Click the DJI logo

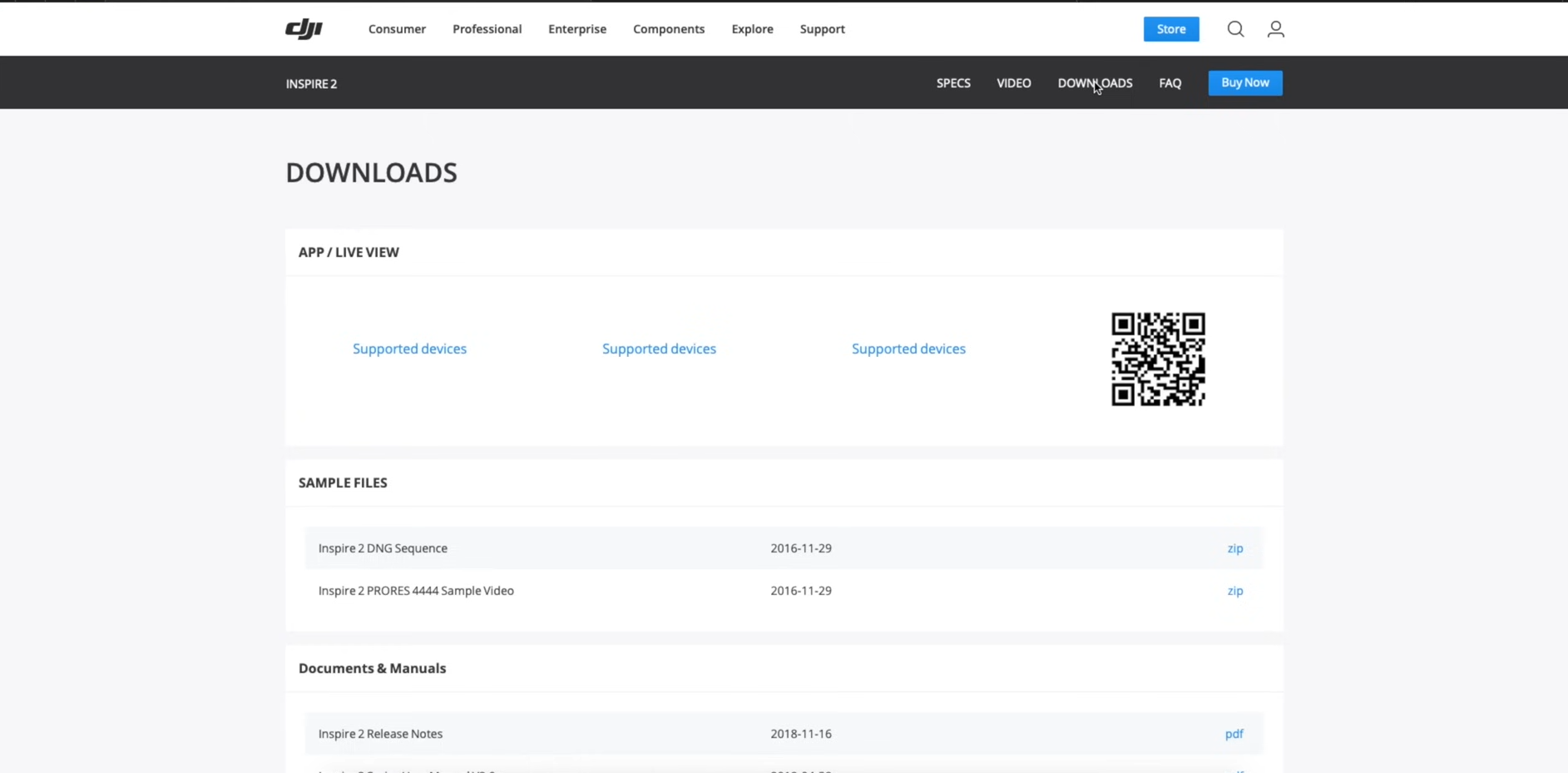pos(304,29)
